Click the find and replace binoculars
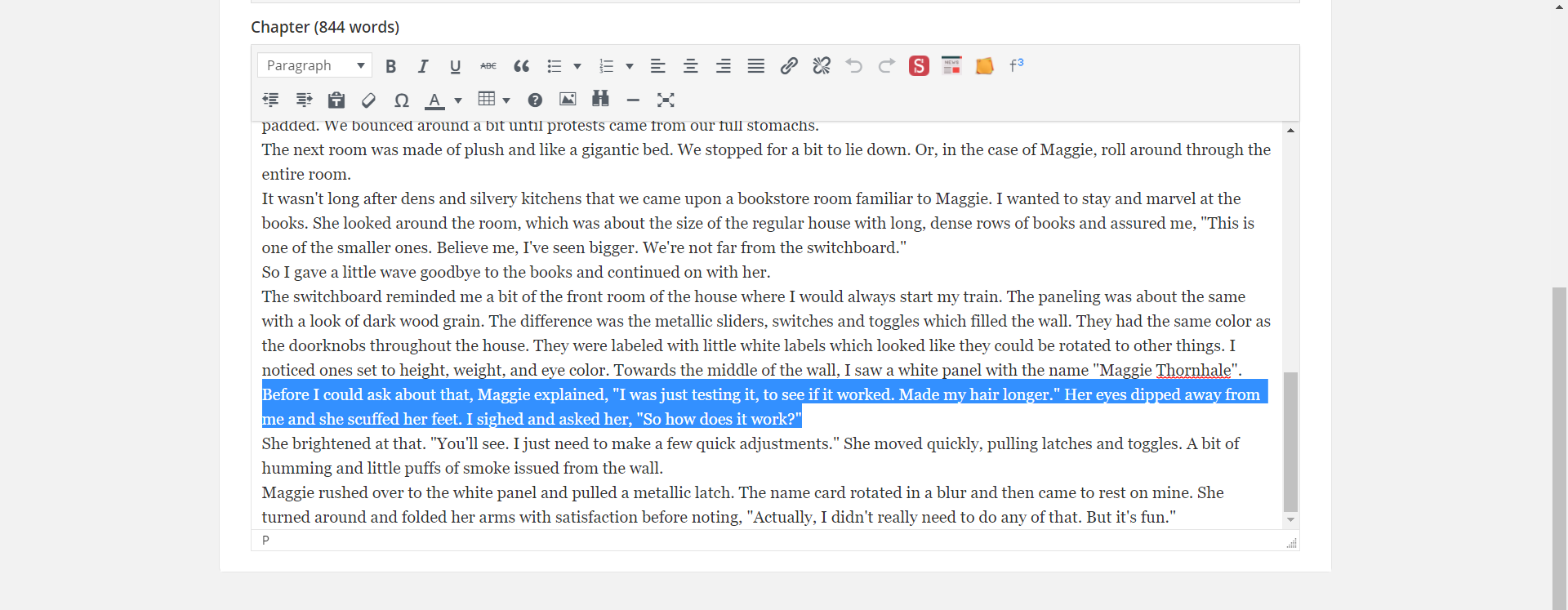The image size is (1568, 610). tap(600, 100)
